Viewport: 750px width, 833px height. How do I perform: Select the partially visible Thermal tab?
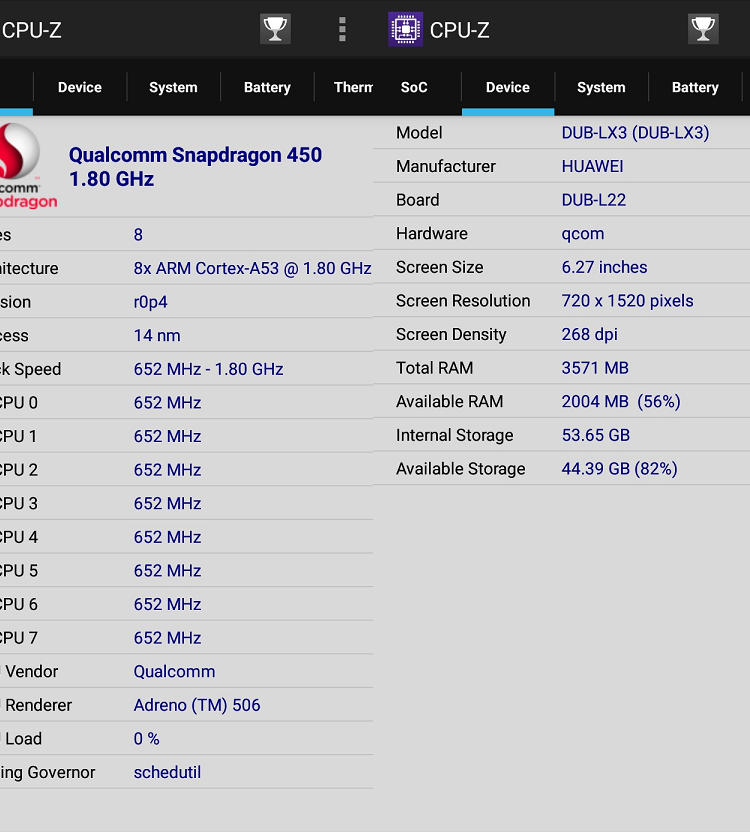[x=352, y=88]
